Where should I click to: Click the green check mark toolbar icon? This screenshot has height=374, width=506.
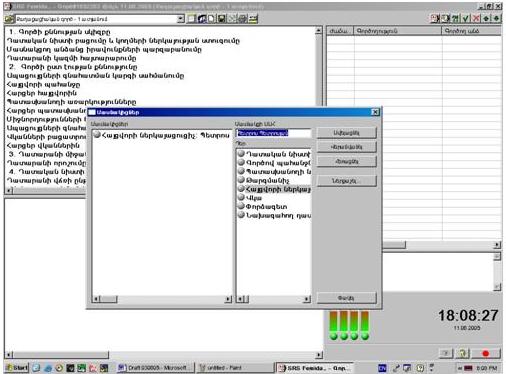466,18
